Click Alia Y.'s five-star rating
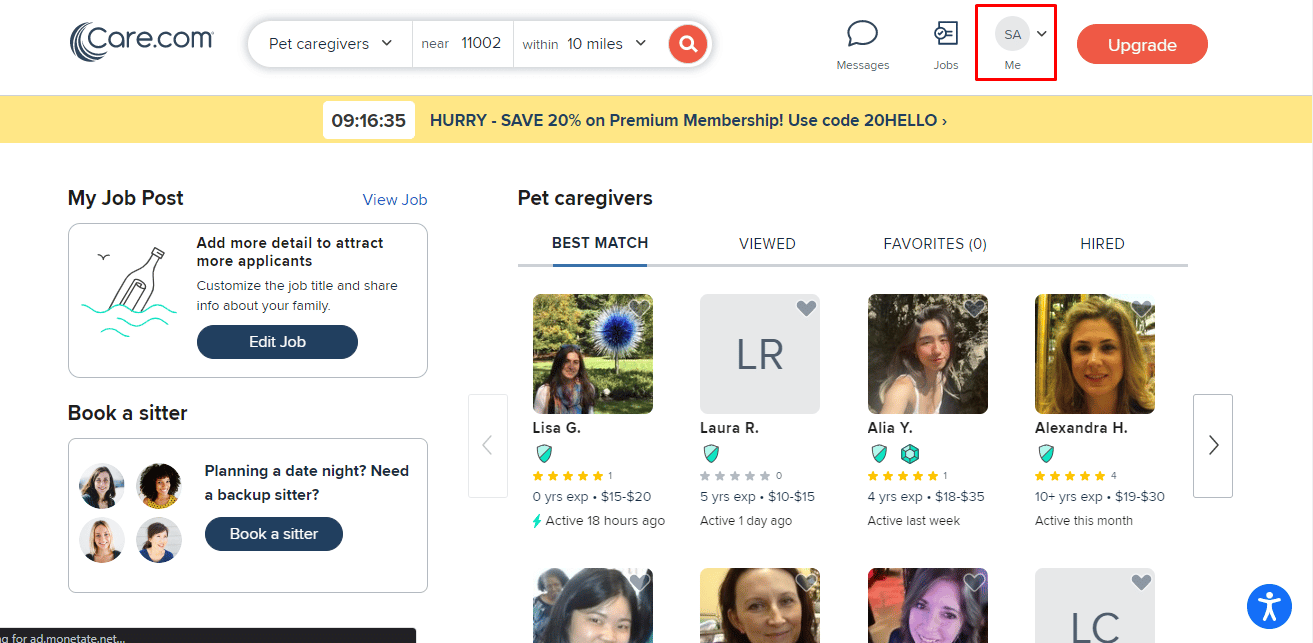The image size is (1313, 643). point(903,476)
